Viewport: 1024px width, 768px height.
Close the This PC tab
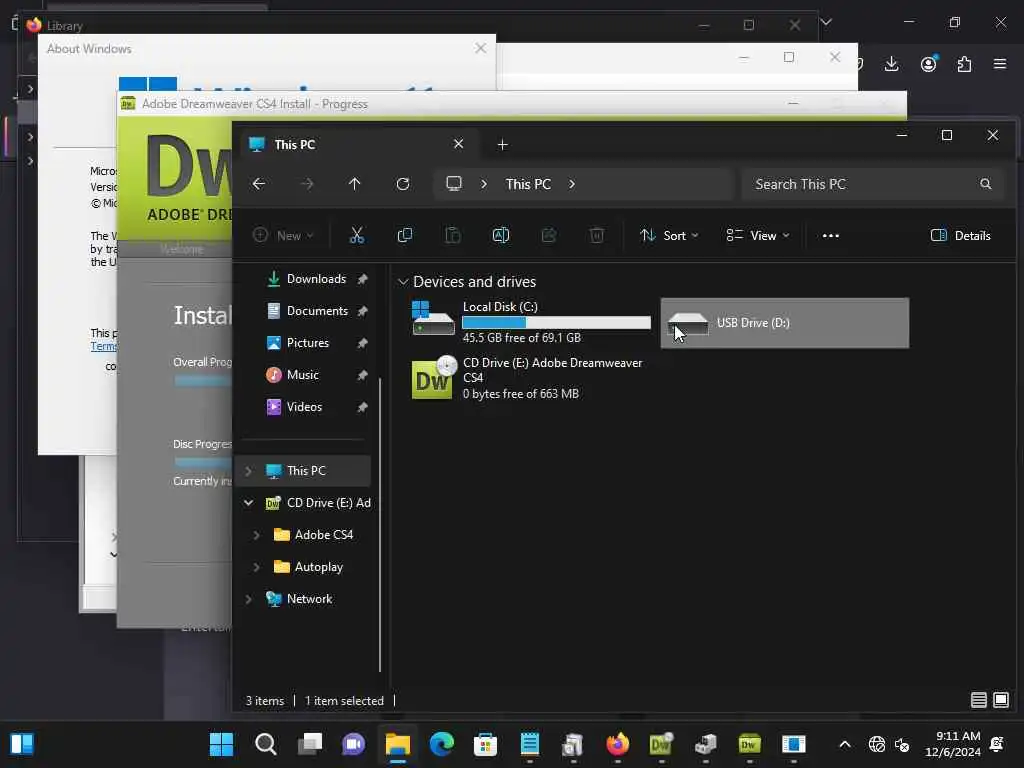click(x=458, y=144)
